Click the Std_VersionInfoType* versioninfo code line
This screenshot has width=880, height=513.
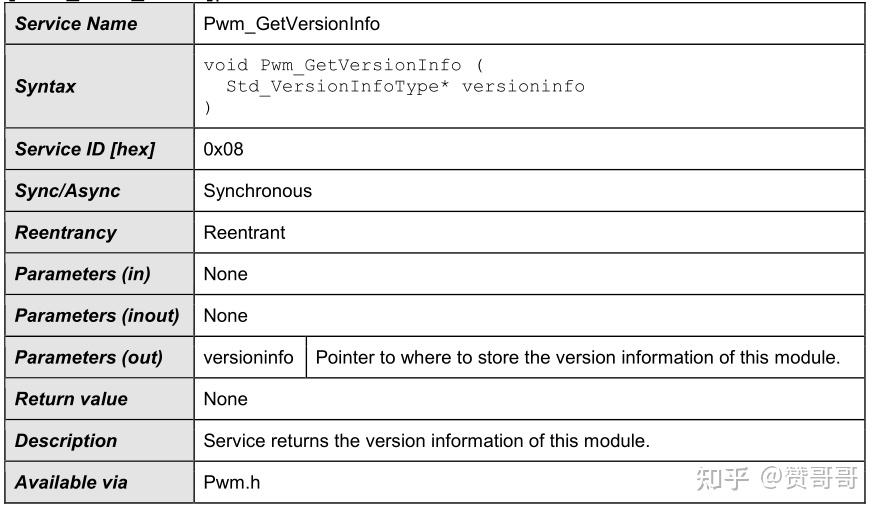click(x=404, y=86)
